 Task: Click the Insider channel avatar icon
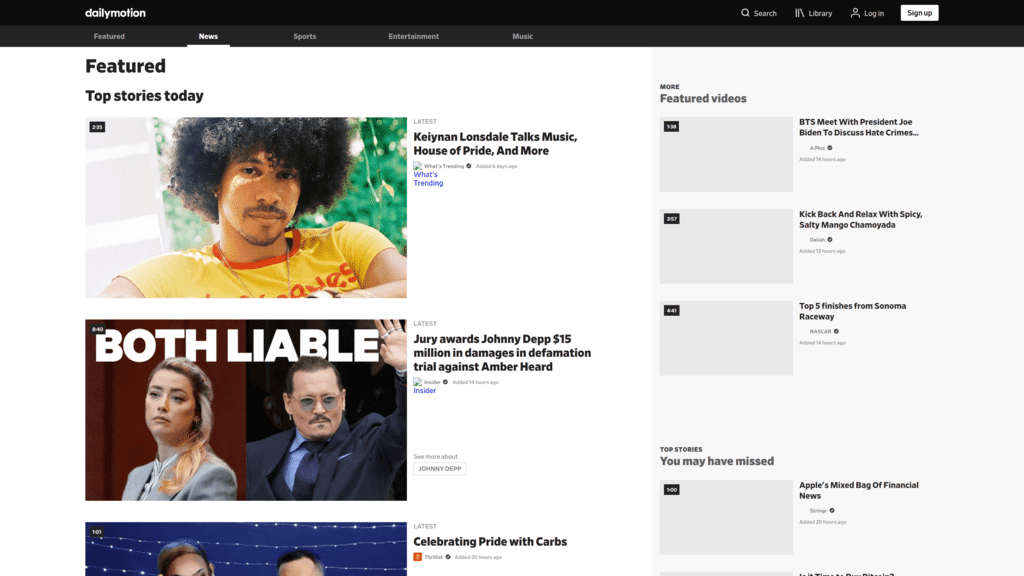click(x=417, y=382)
